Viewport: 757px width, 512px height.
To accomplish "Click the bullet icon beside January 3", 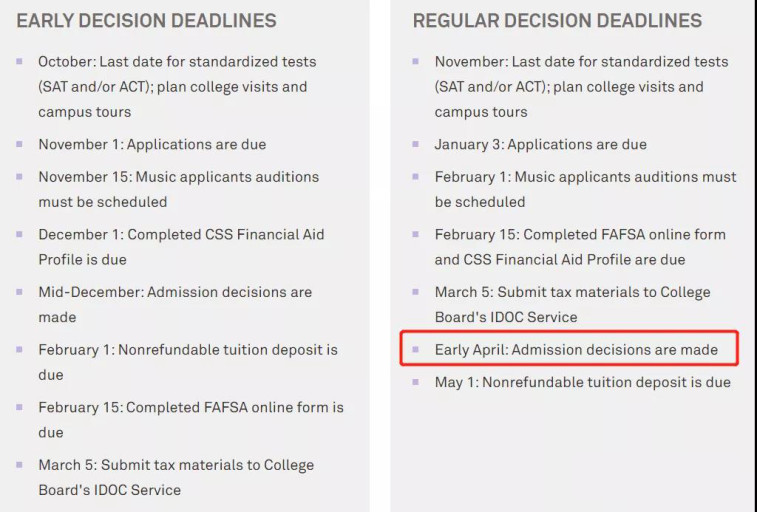I will [416, 144].
